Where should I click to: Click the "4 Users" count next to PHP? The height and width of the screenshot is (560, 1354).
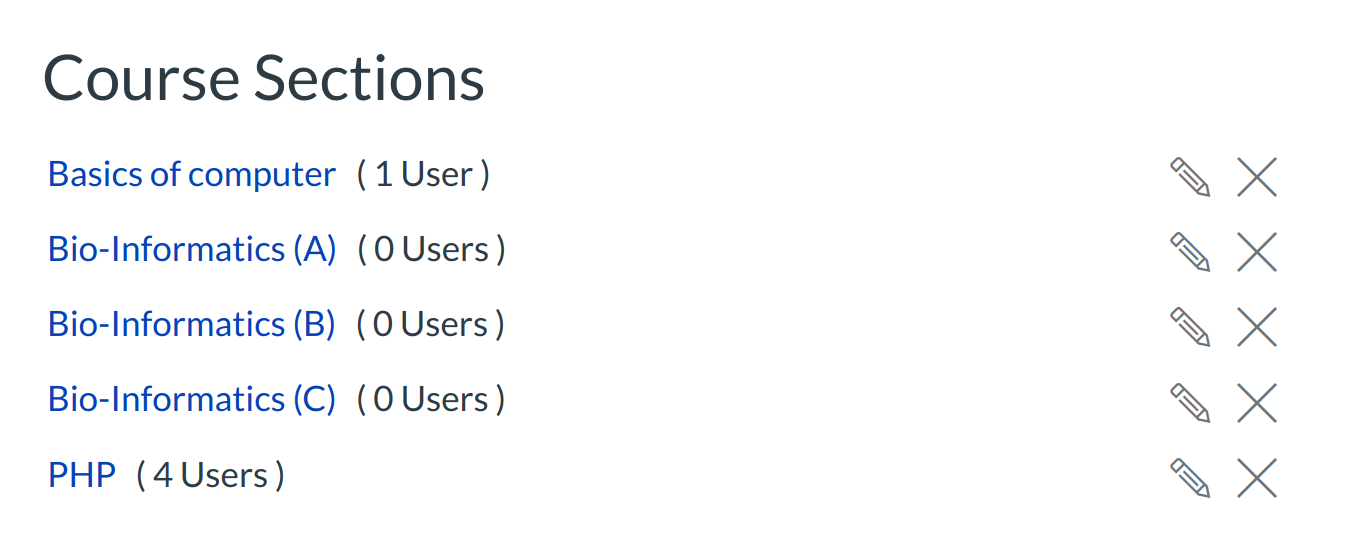click(210, 475)
